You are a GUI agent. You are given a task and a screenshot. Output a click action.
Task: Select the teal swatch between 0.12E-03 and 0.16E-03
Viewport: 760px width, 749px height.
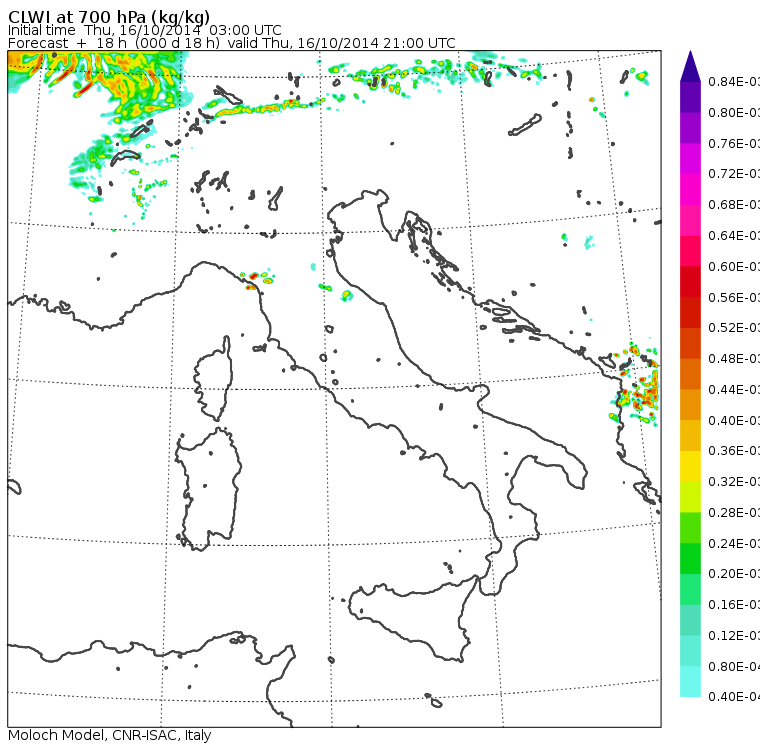click(690, 620)
